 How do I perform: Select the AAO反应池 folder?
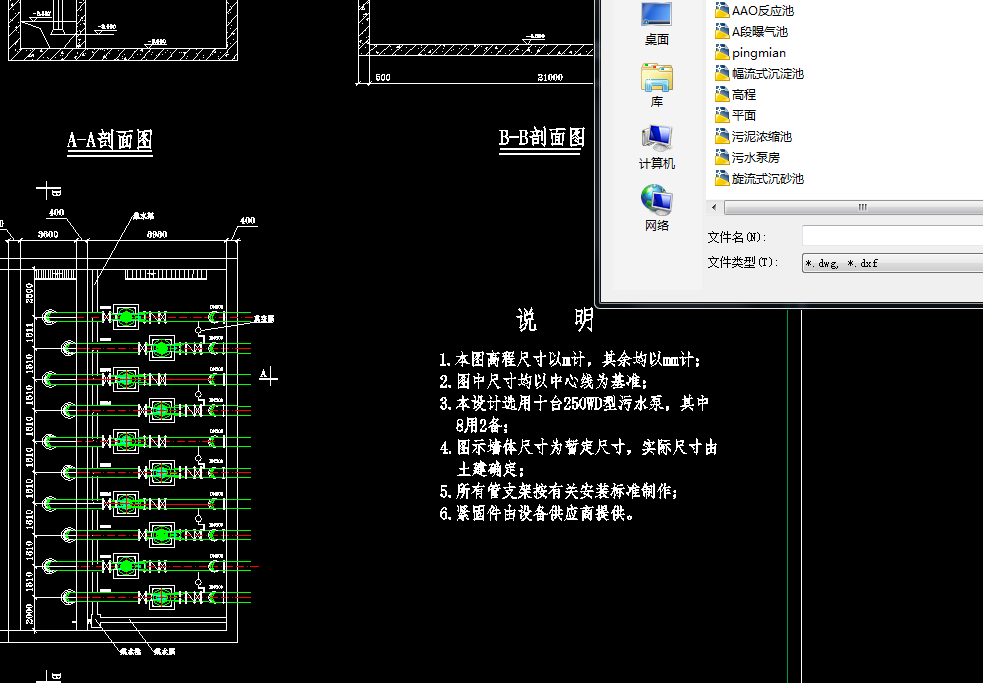[x=755, y=11]
